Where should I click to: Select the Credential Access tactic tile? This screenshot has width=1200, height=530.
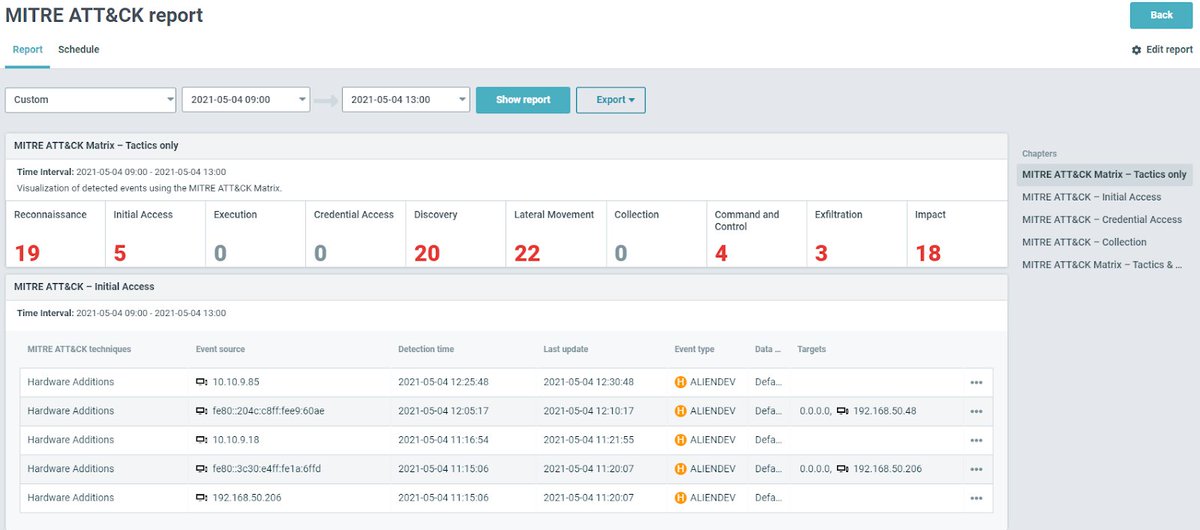pyautogui.click(x=355, y=234)
